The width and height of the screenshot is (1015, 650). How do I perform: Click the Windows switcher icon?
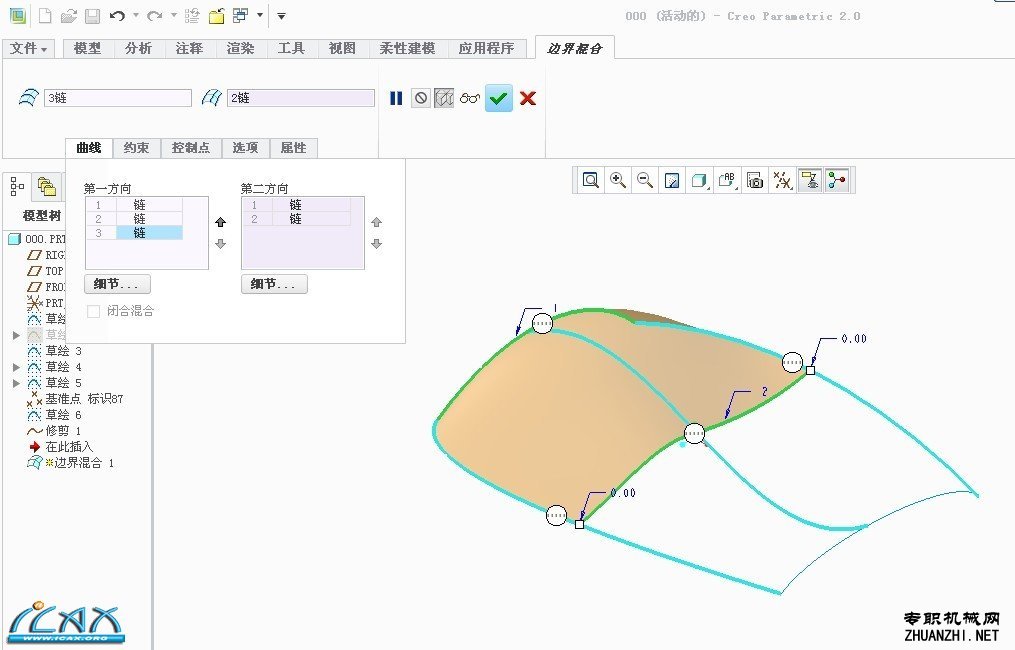tap(240, 16)
